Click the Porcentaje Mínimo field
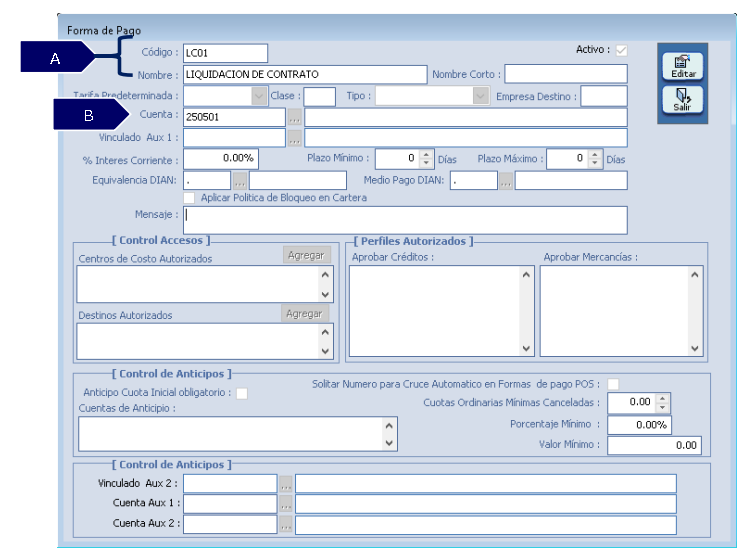 point(639,425)
